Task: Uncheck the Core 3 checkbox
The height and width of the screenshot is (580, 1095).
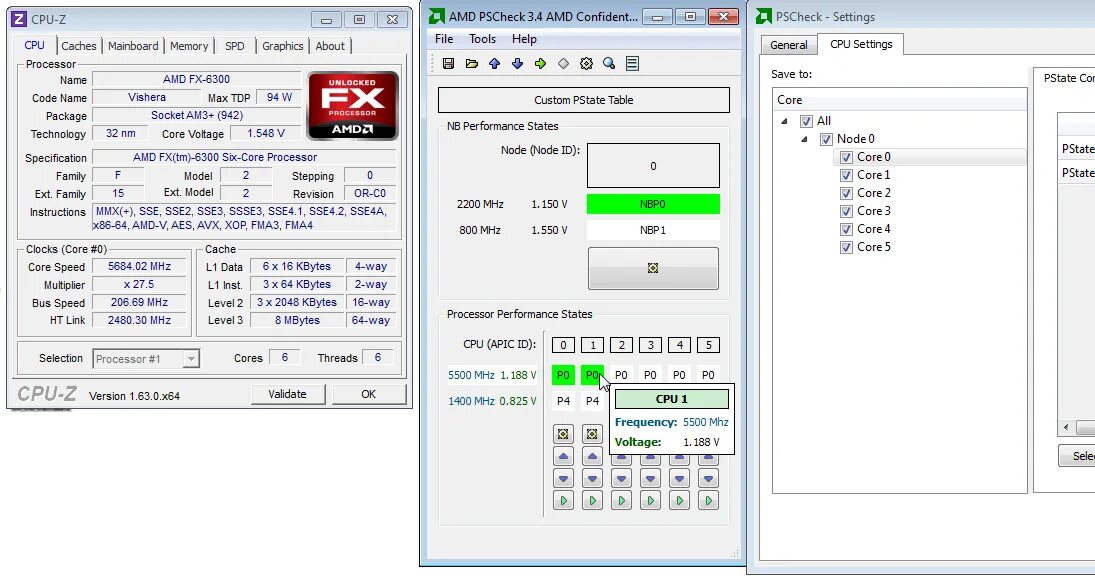Action: [x=846, y=211]
